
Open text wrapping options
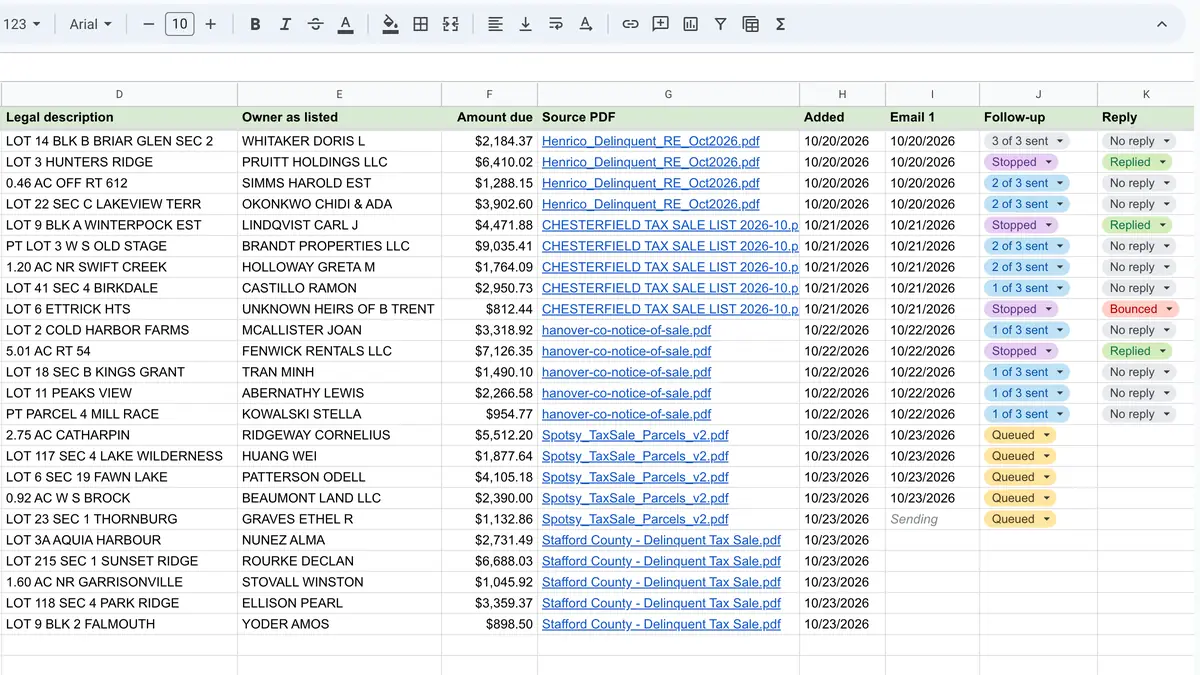555,24
